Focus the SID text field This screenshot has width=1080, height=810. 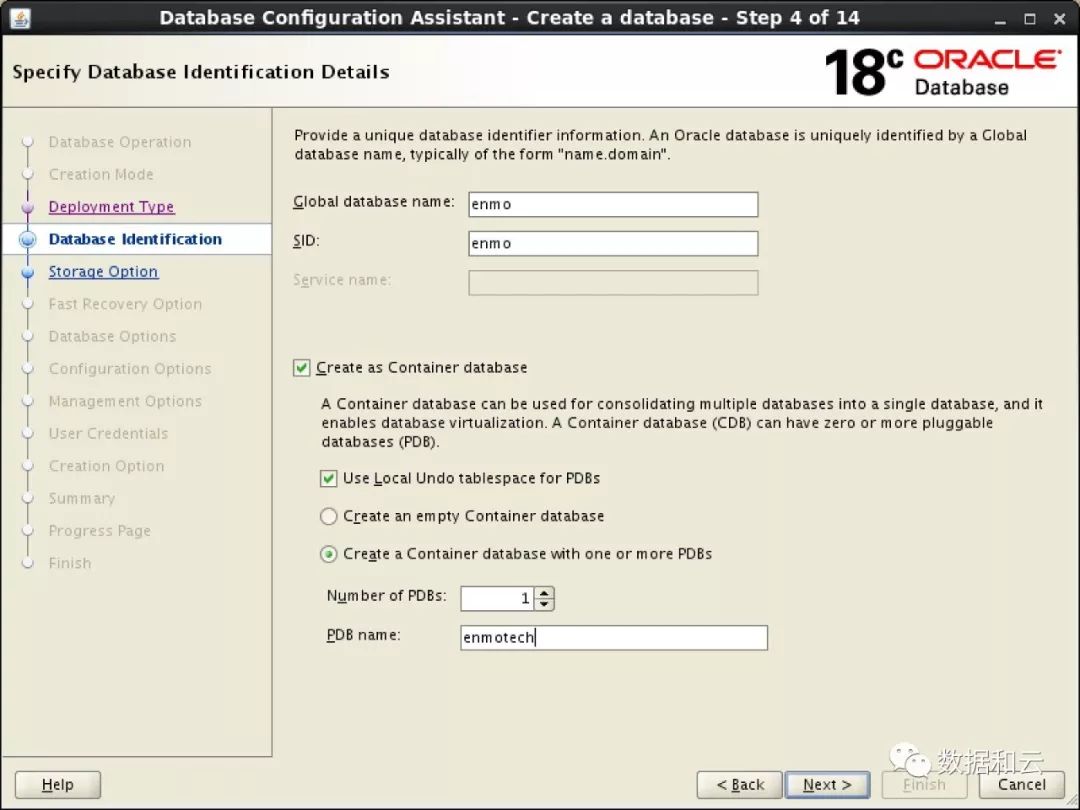coord(612,243)
